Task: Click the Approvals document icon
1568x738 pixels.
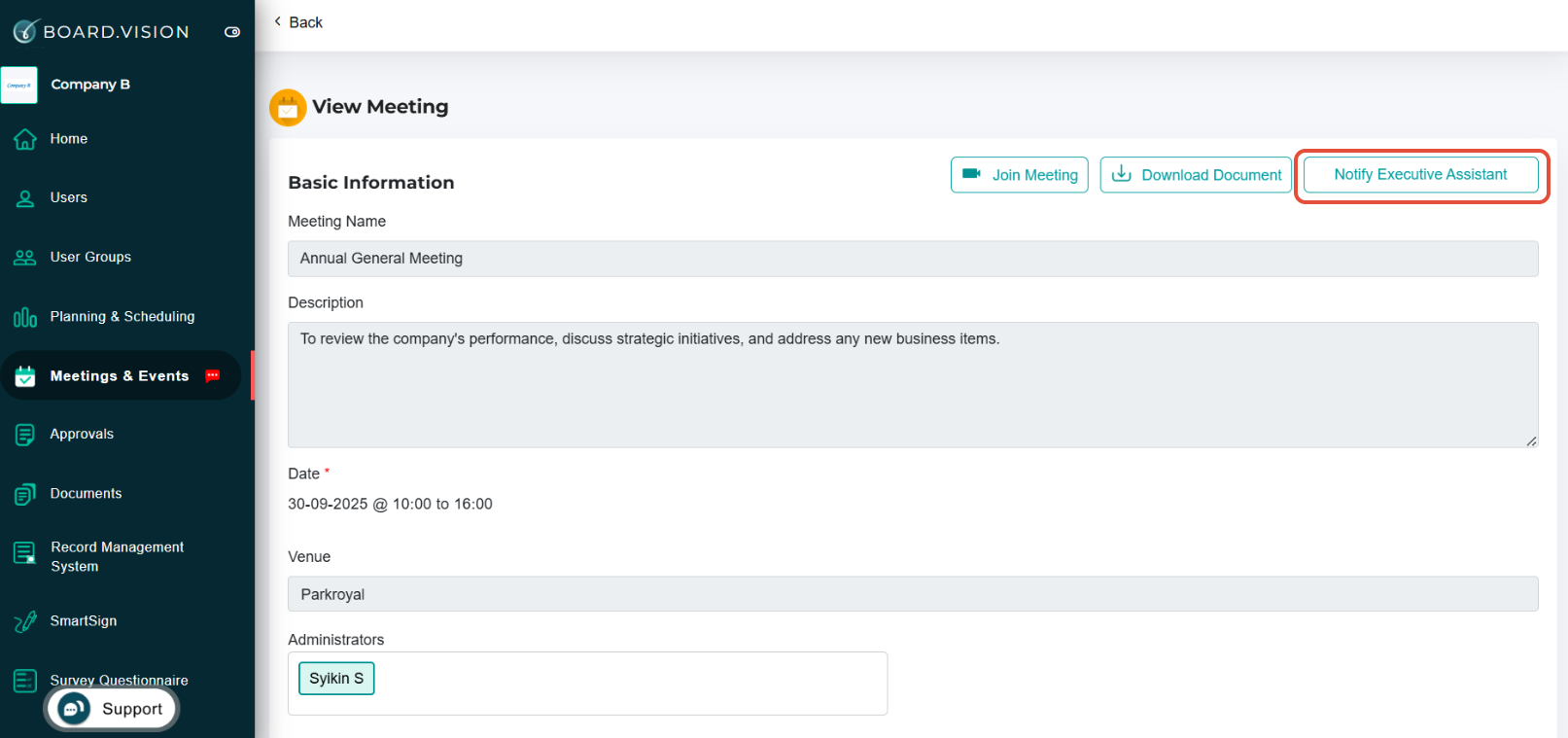Action: click(x=25, y=435)
